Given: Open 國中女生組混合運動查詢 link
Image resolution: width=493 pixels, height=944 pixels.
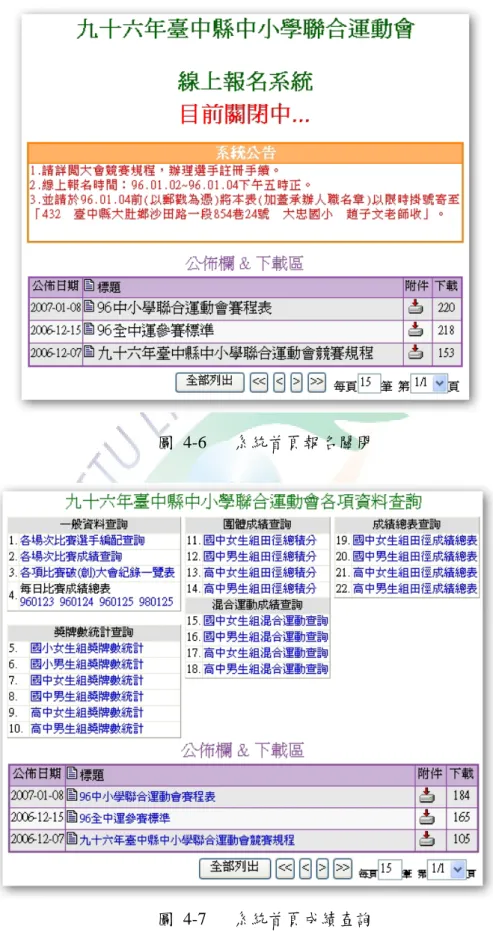Looking at the screenshot, I should tap(265, 621).
